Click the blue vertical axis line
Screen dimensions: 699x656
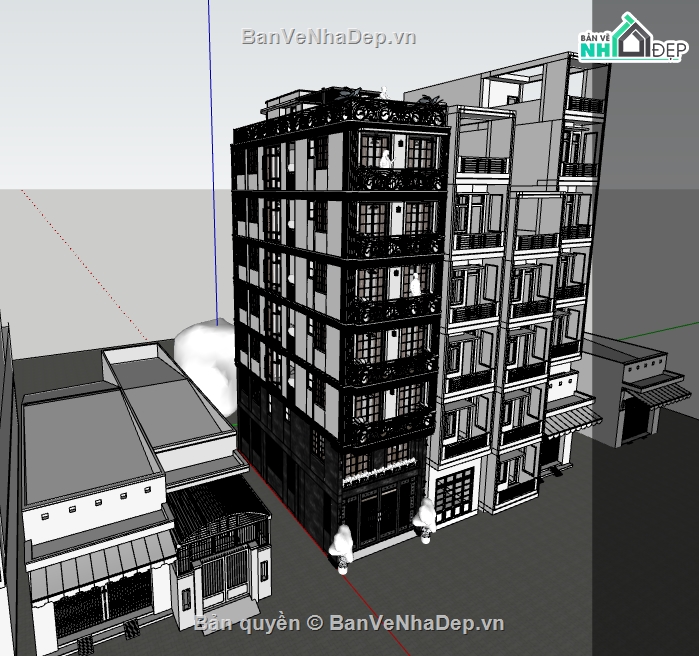(211, 150)
